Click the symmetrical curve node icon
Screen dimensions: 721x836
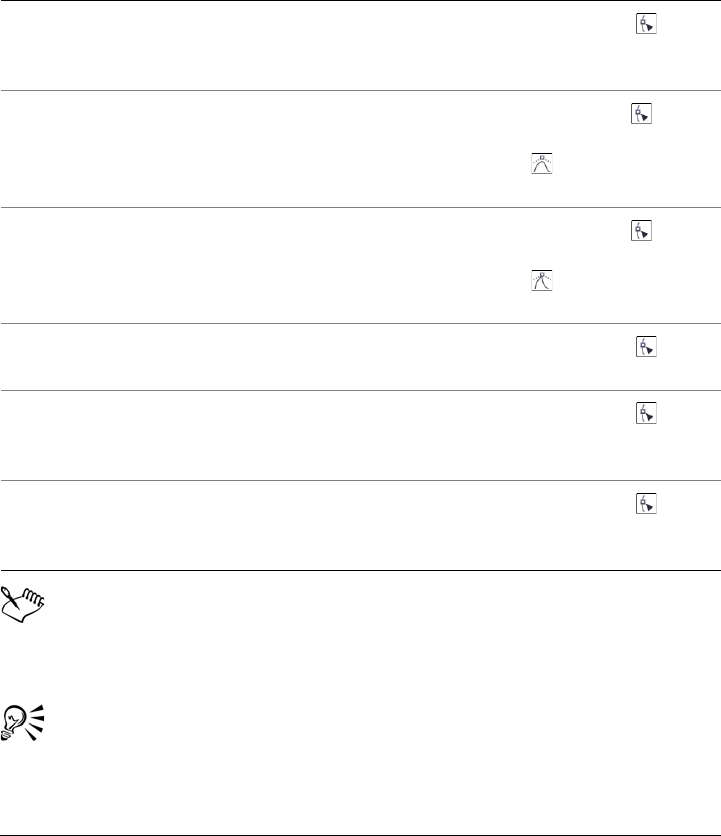[x=541, y=164]
